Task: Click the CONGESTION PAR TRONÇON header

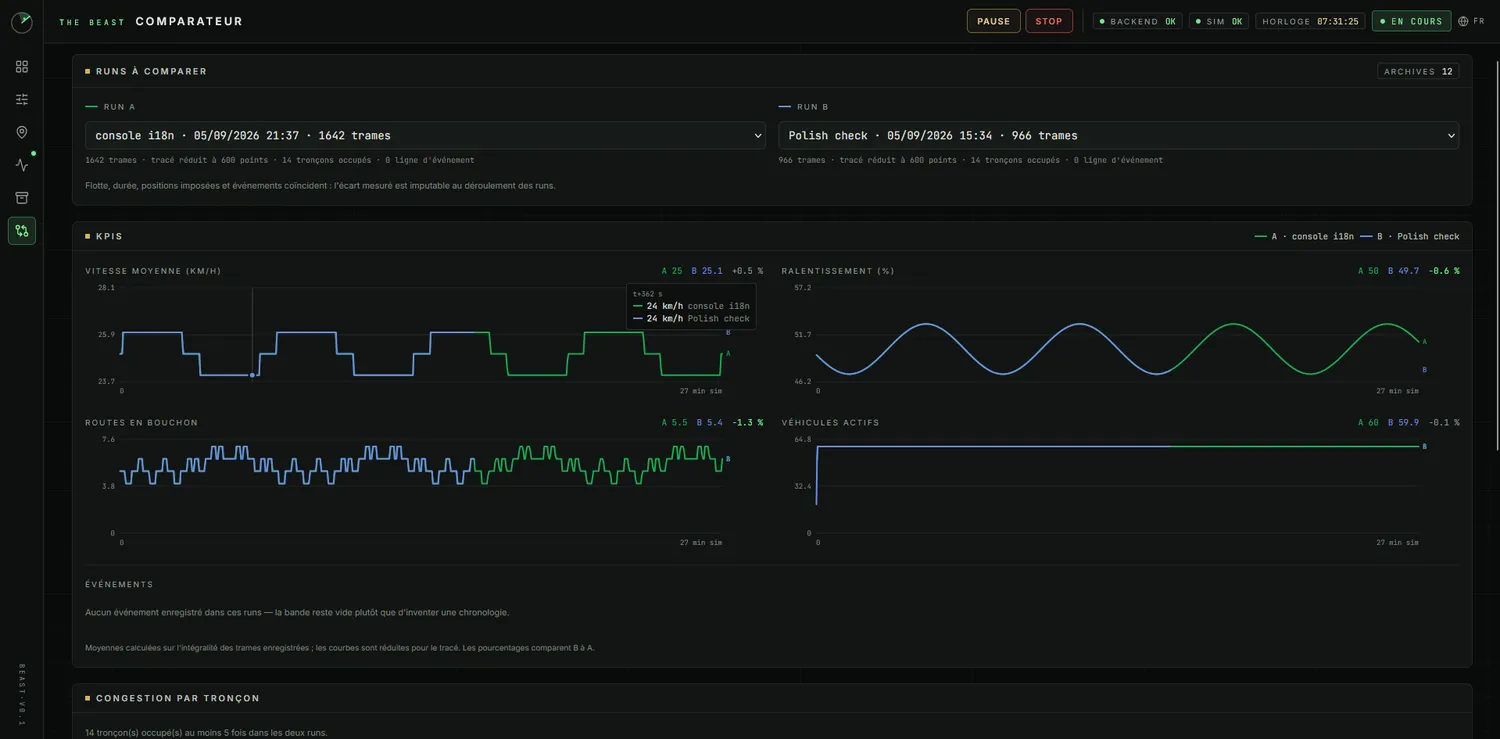Action: (x=178, y=698)
